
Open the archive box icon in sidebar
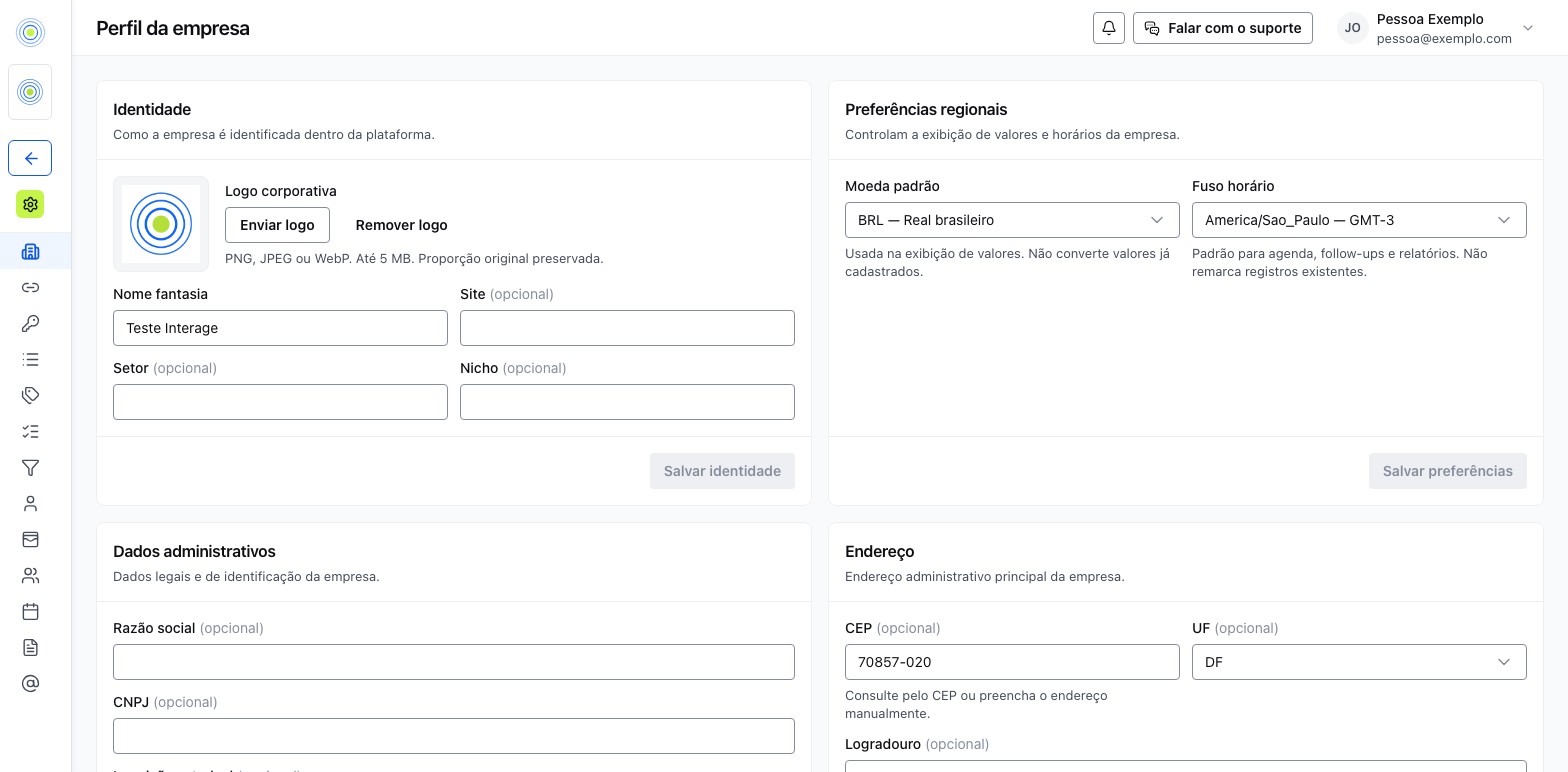point(30,539)
